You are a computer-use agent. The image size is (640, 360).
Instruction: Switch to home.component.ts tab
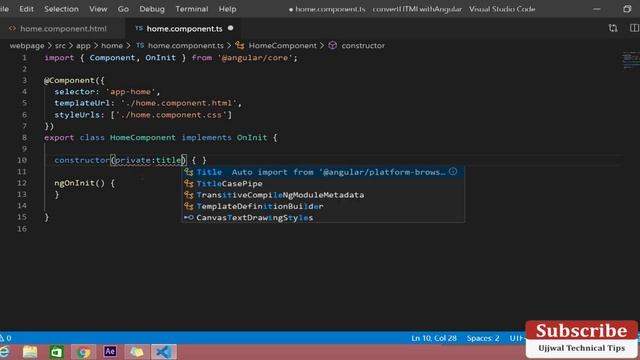[184, 29]
